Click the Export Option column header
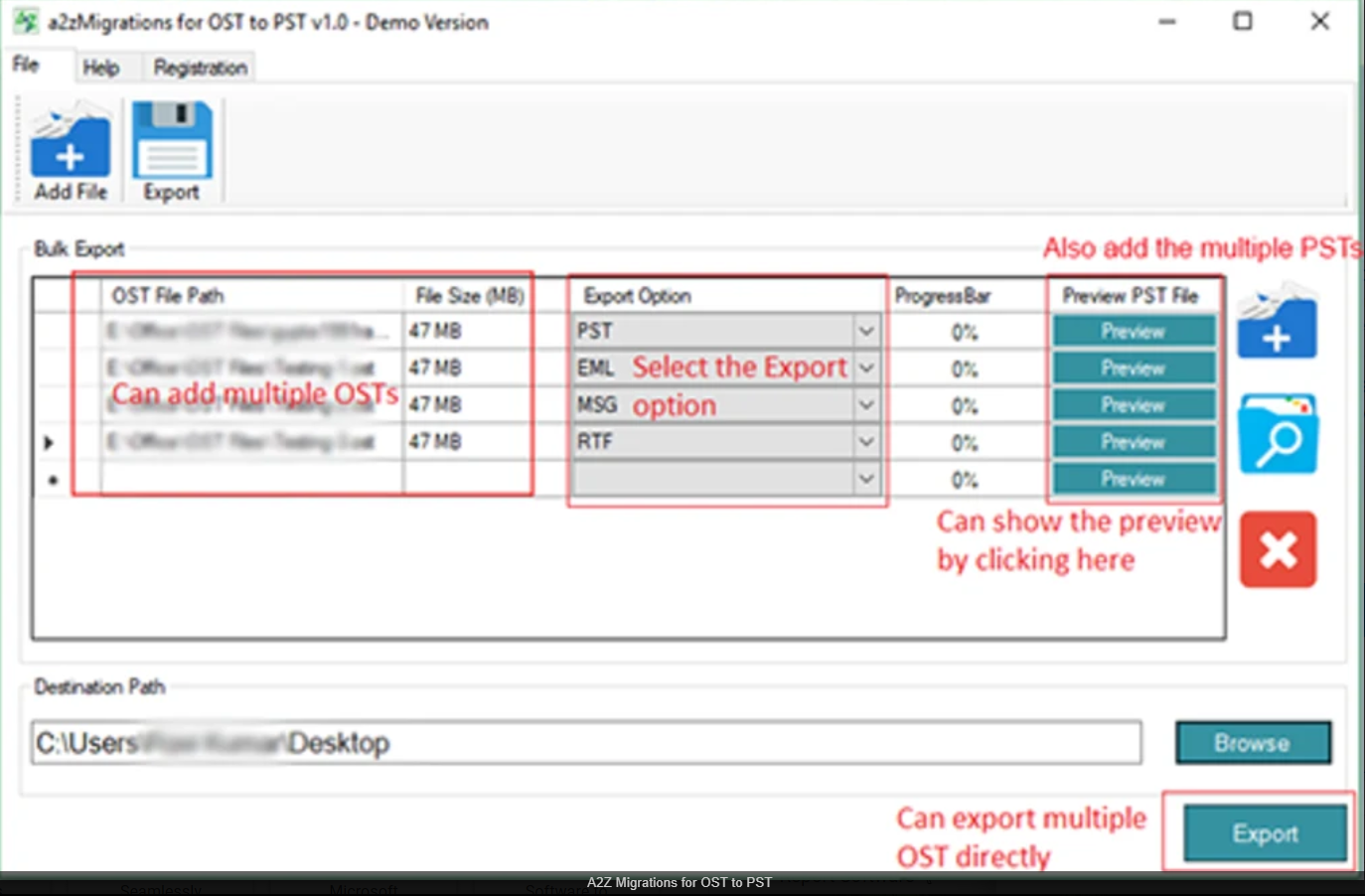 [727, 295]
